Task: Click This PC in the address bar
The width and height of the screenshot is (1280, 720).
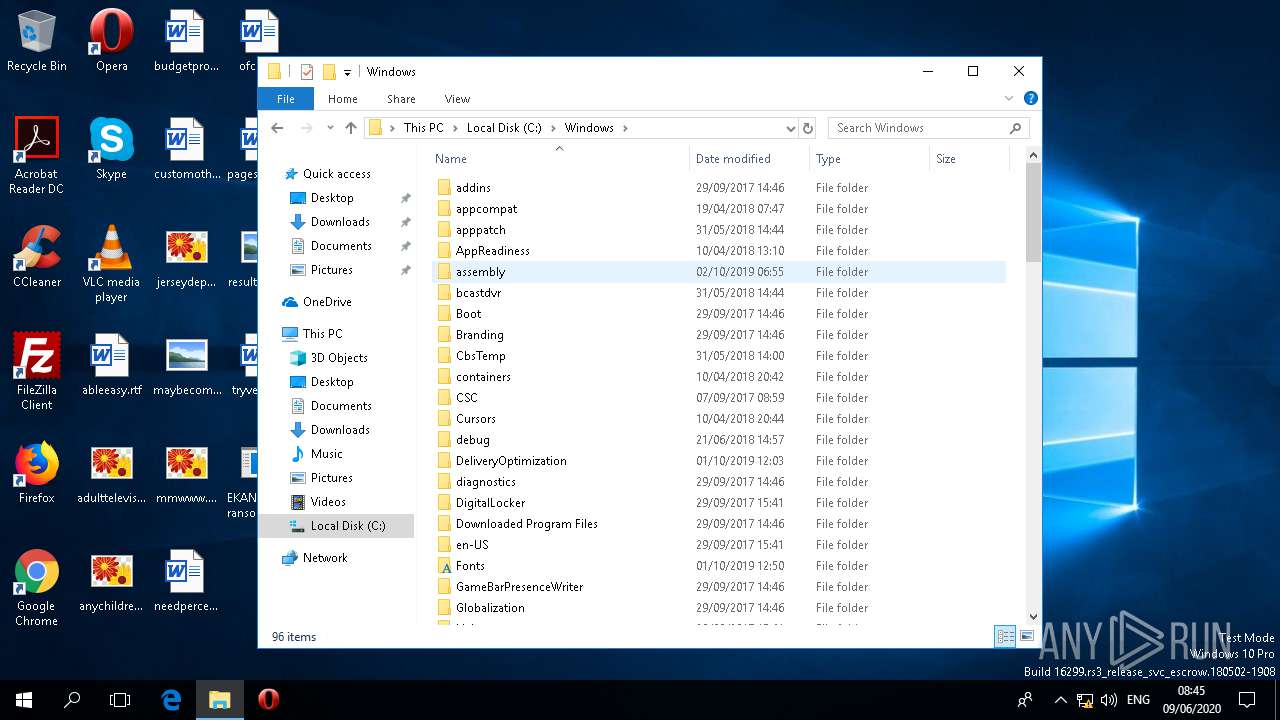Action: (423, 128)
